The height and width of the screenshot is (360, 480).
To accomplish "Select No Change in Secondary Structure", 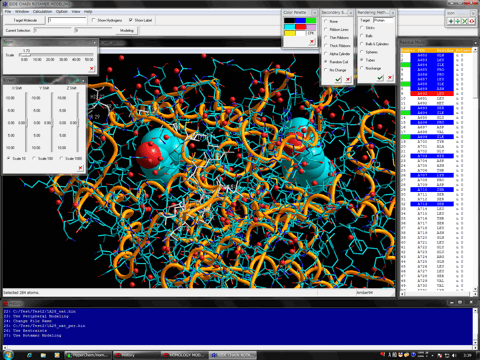I will coord(326,70).
